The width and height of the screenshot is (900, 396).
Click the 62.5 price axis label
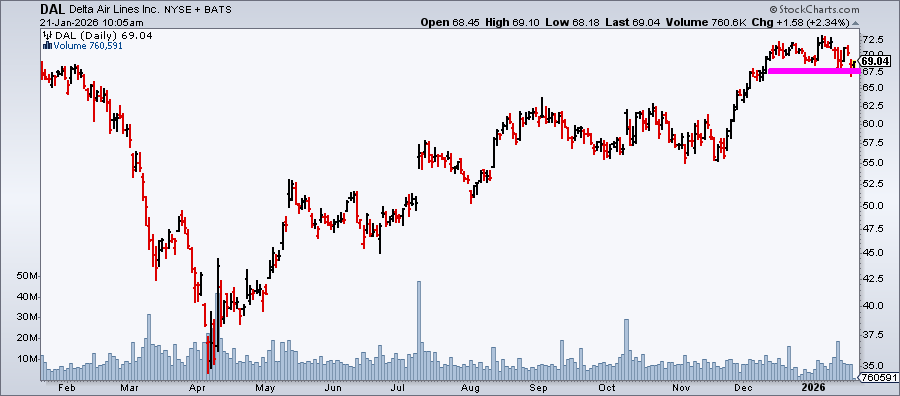click(x=872, y=106)
